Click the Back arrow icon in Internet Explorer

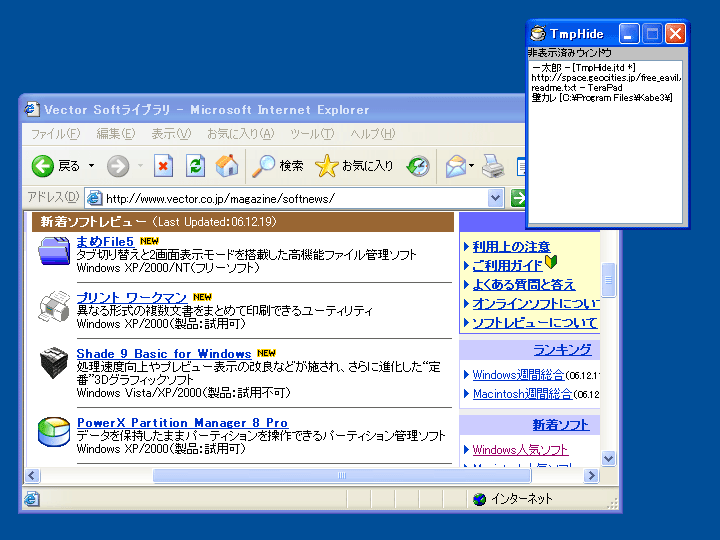click(x=43, y=166)
